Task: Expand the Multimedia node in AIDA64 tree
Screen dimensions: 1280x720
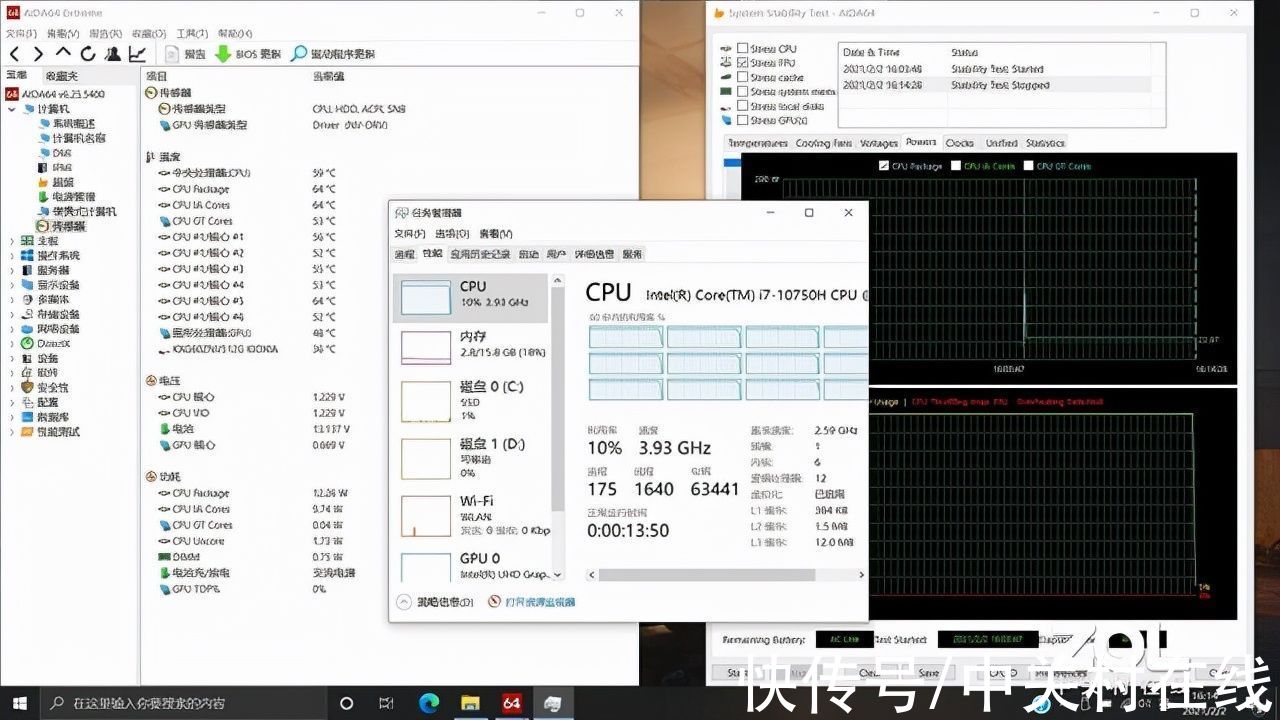Action: (12, 299)
